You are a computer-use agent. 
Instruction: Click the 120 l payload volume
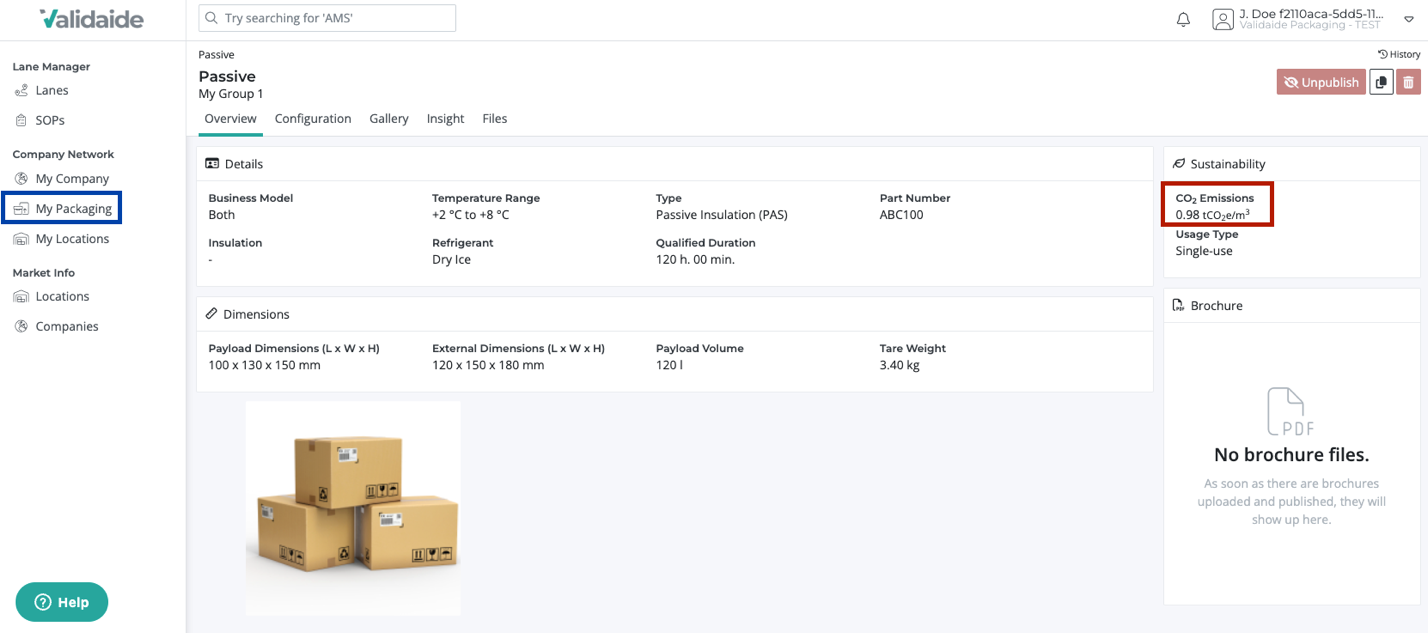click(x=669, y=365)
